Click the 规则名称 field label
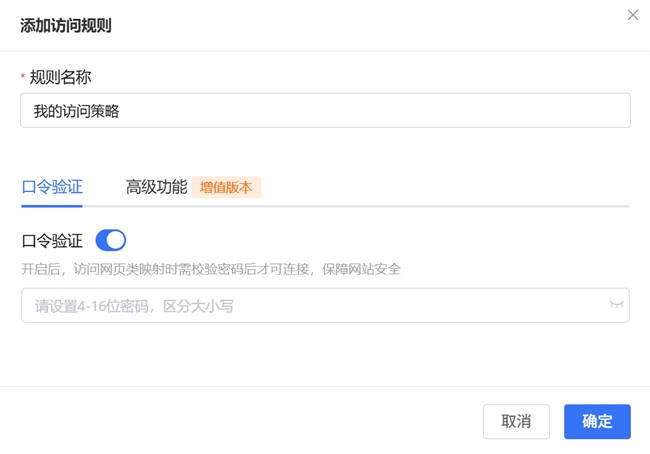 (61, 77)
